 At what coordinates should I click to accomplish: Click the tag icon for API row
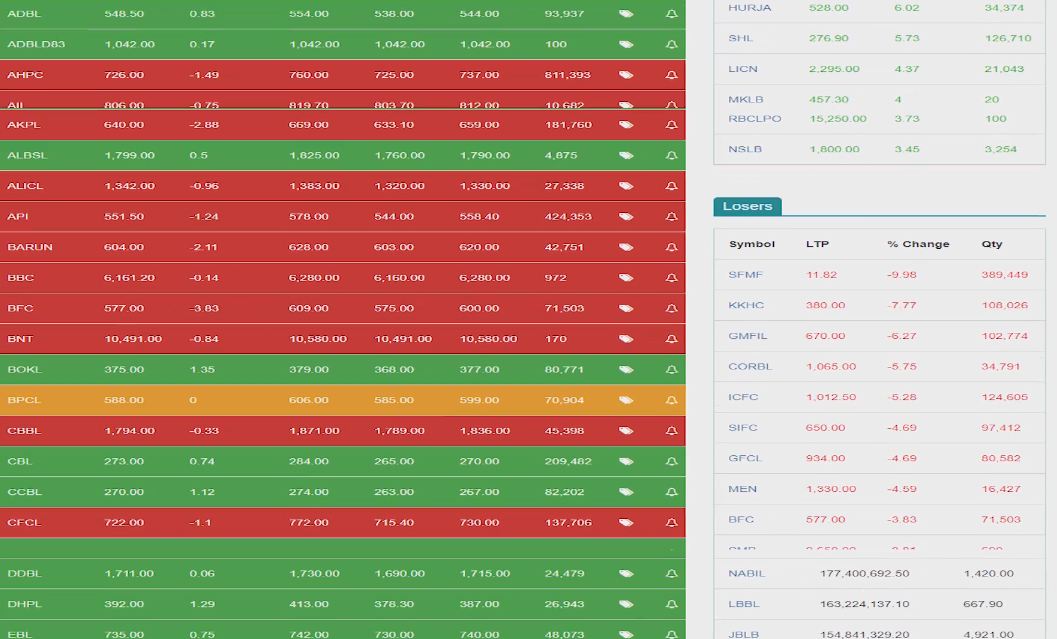click(x=626, y=217)
